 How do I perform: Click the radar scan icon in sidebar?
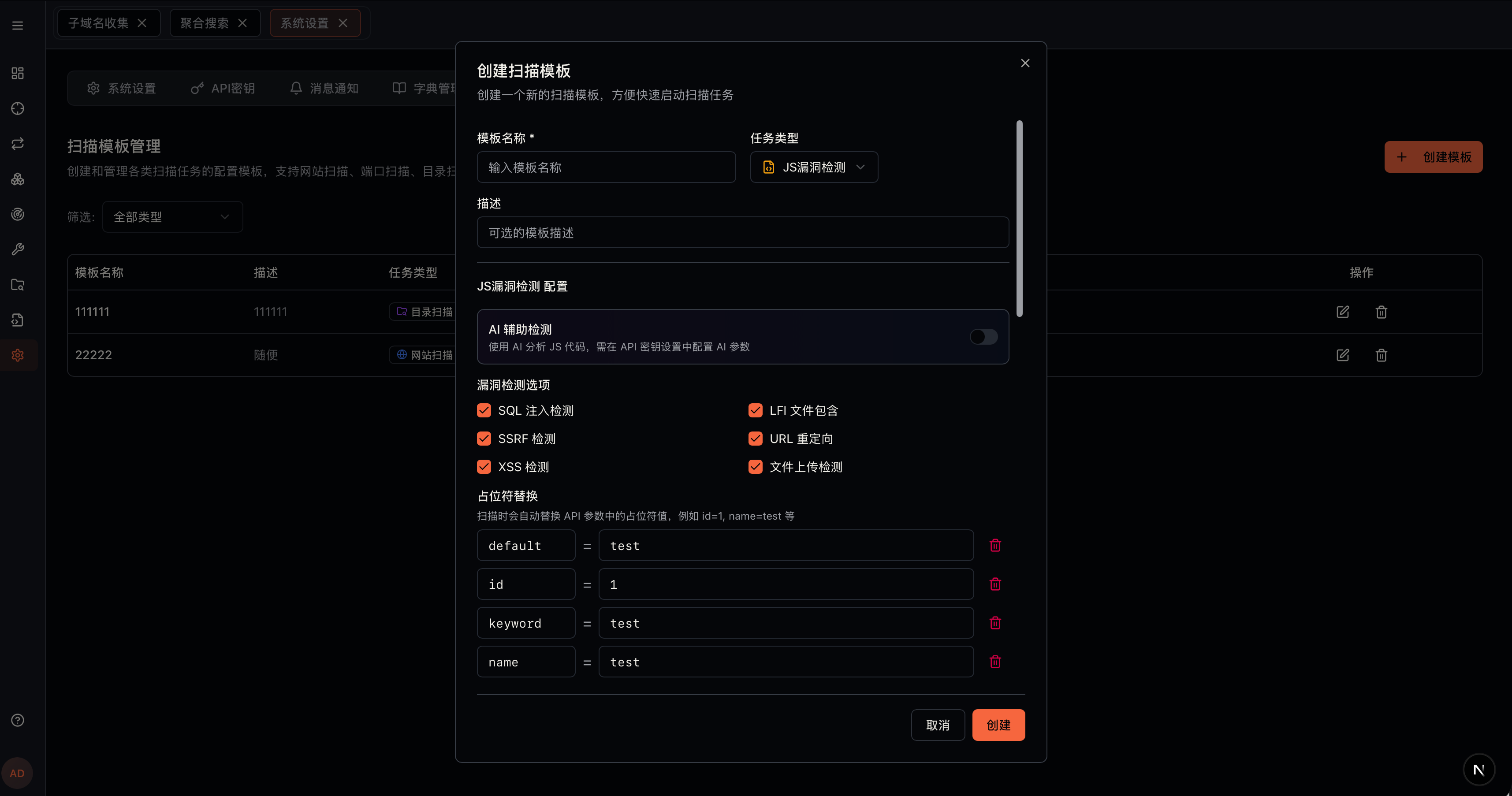pyautogui.click(x=18, y=214)
